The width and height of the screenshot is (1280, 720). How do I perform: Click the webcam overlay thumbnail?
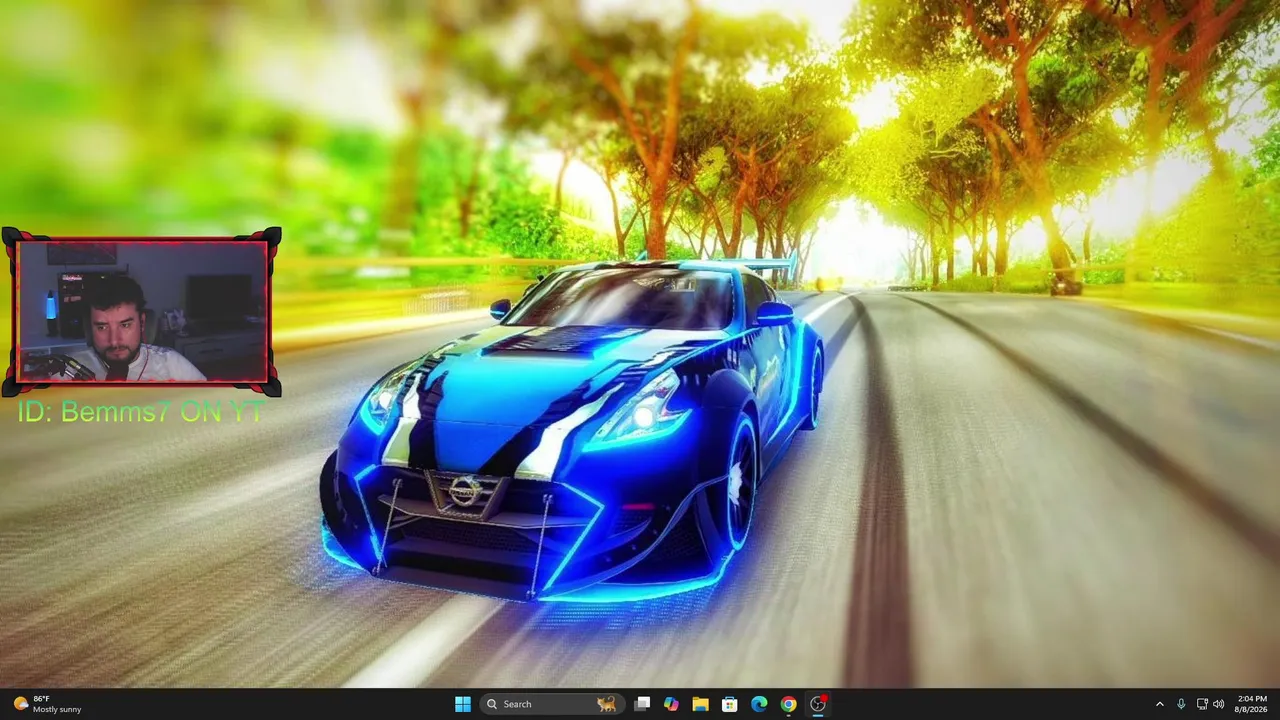tap(142, 311)
